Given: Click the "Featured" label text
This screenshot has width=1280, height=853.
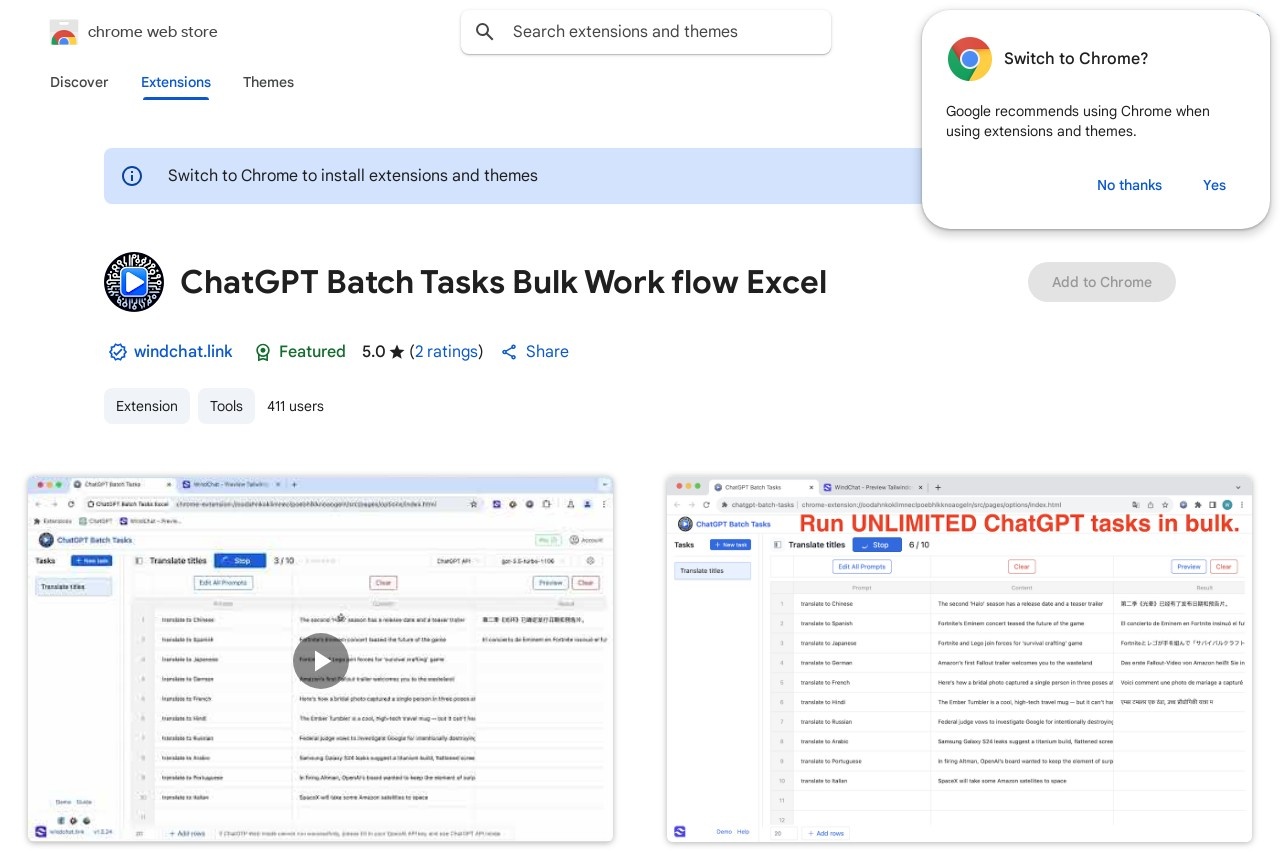Looking at the screenshot, I should 312,352.
